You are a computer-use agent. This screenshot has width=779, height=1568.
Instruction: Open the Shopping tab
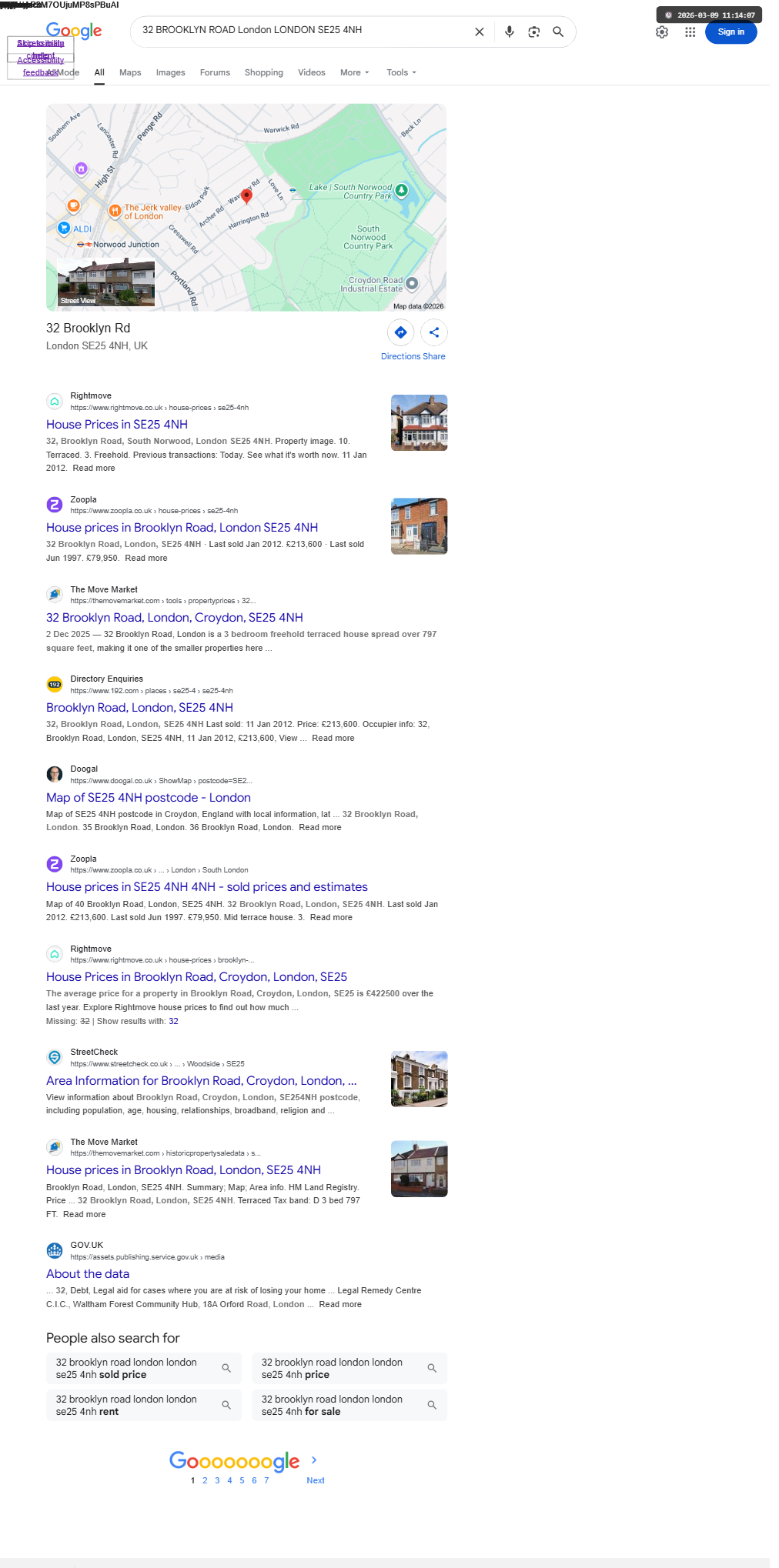tap(264, 72)
